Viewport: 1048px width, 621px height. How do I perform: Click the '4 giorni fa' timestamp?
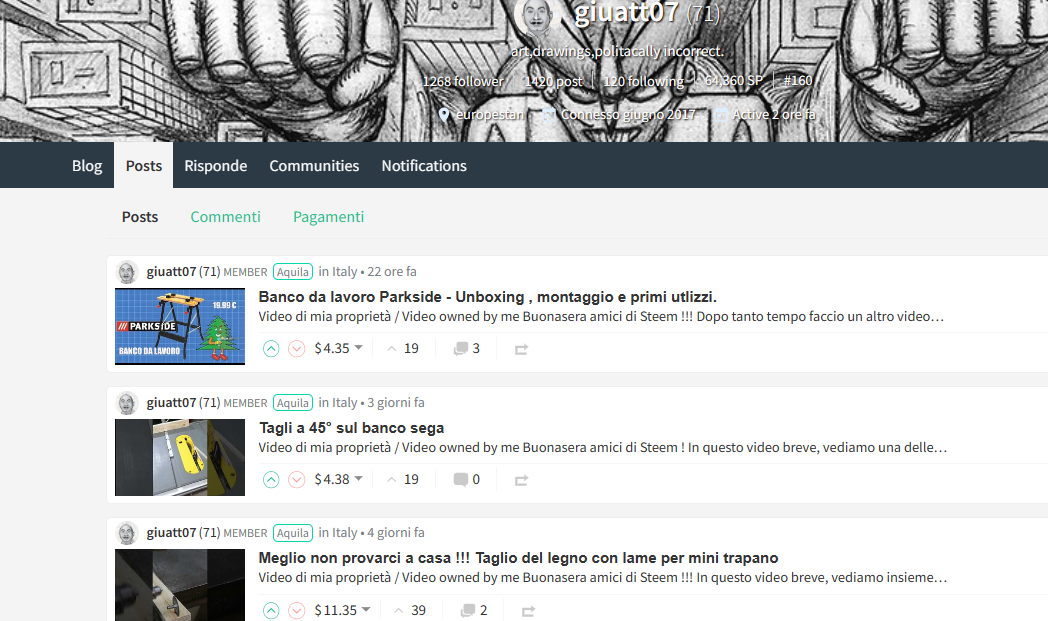(x=396, y=533)
